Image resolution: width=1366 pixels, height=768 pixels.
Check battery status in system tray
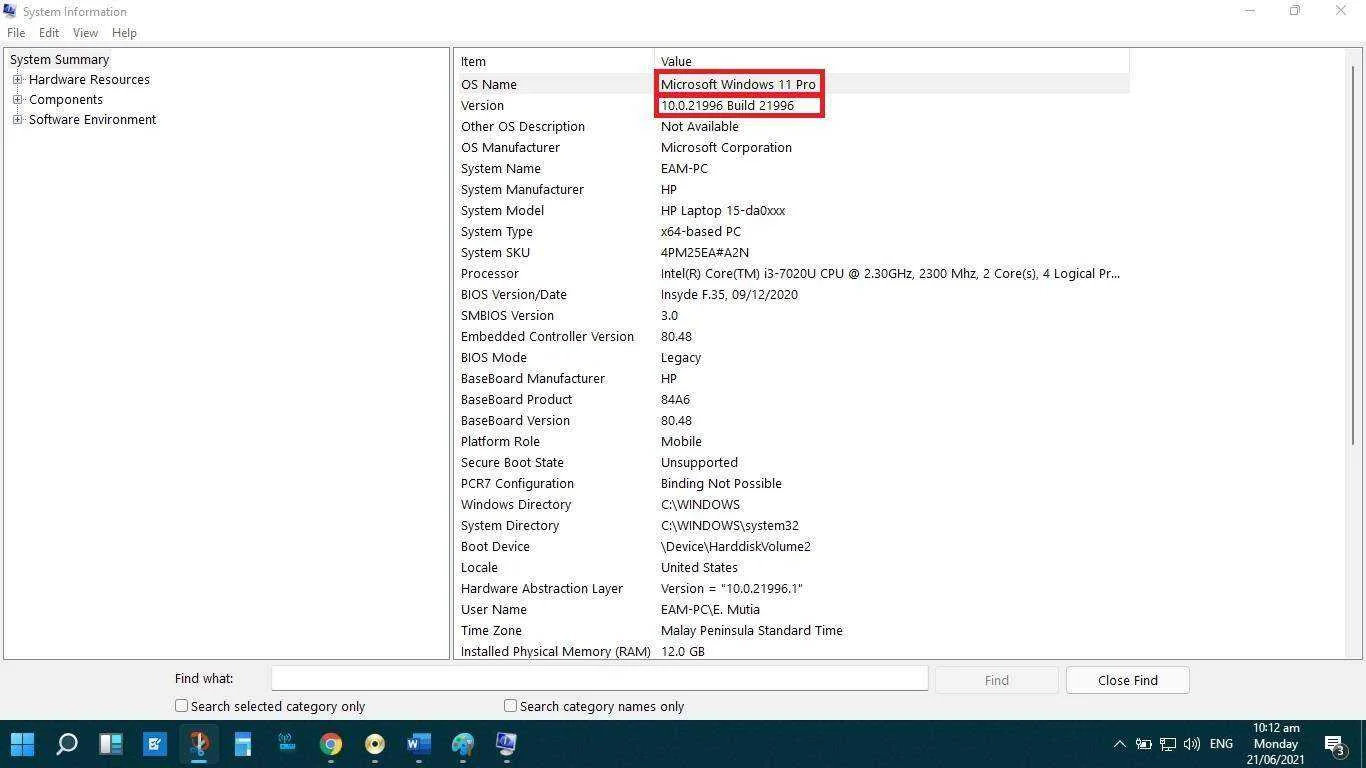click(x=1143, y=744)
